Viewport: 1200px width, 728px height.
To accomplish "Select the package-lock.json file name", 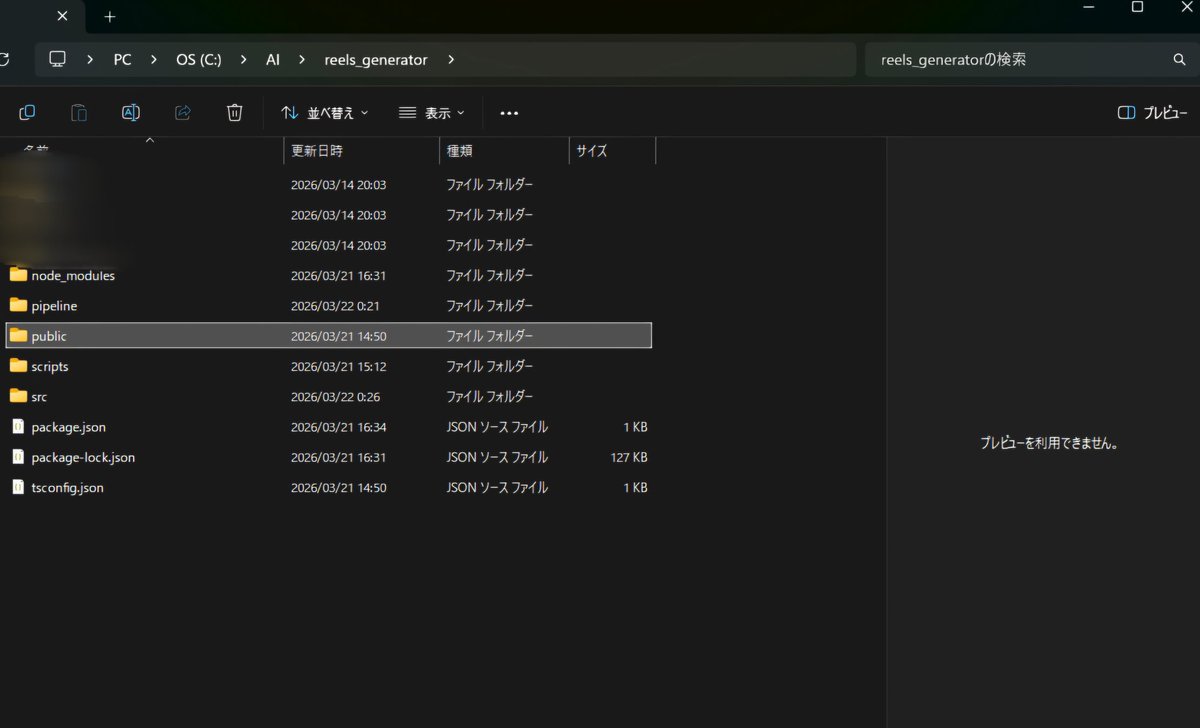I will point(83,457).
